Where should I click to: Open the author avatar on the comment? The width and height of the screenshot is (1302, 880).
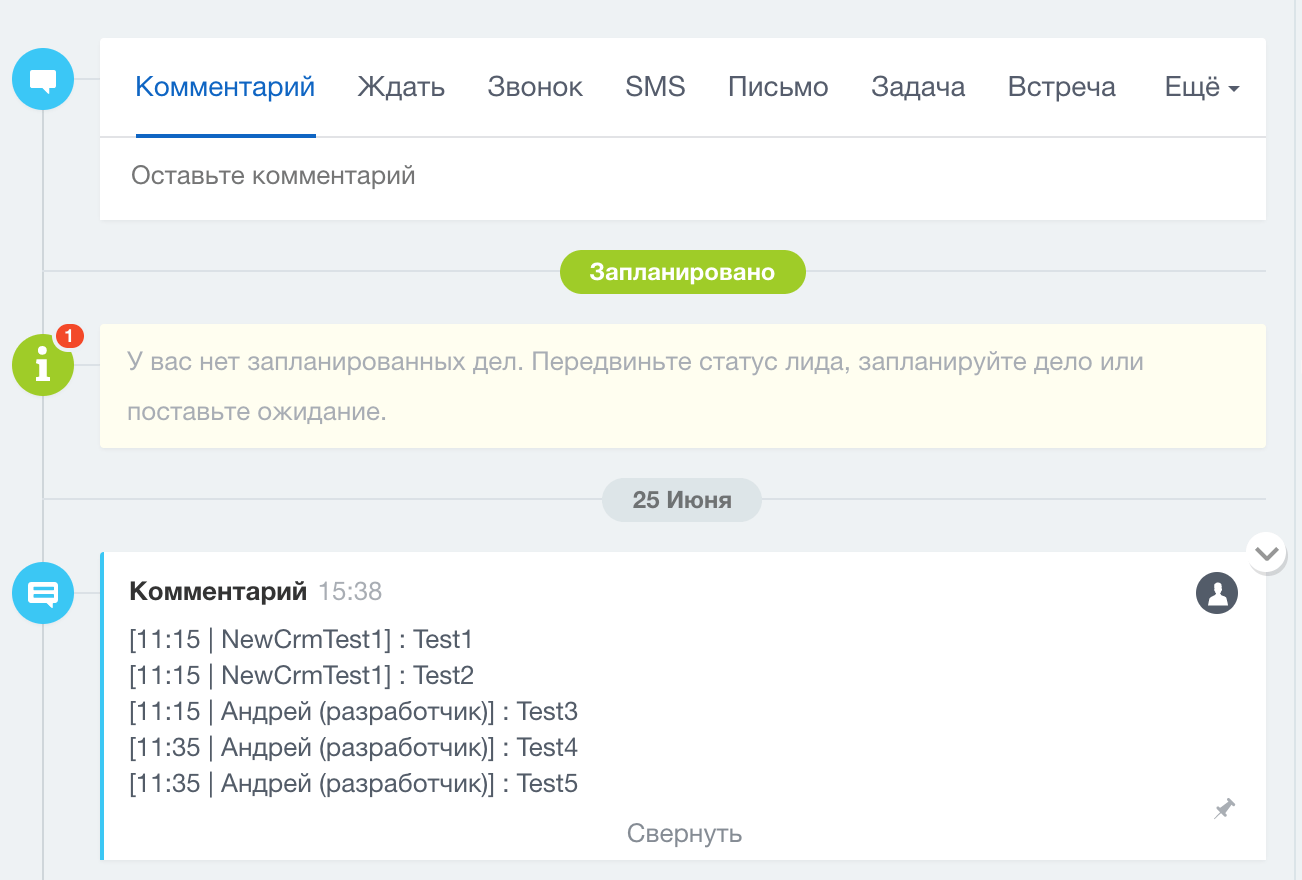(1217, 593)
